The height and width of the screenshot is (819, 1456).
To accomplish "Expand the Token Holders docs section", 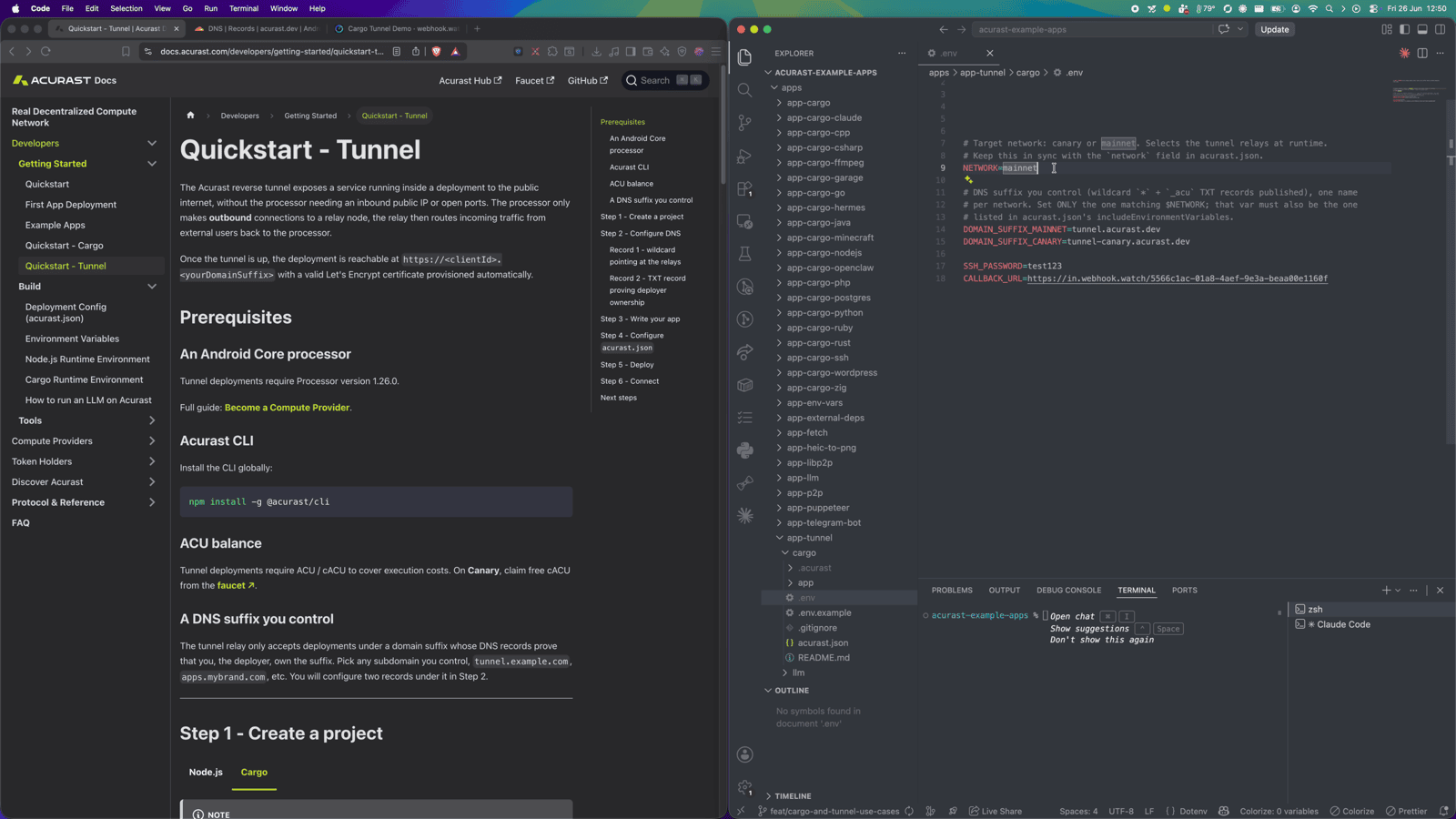I will (152, 461).
